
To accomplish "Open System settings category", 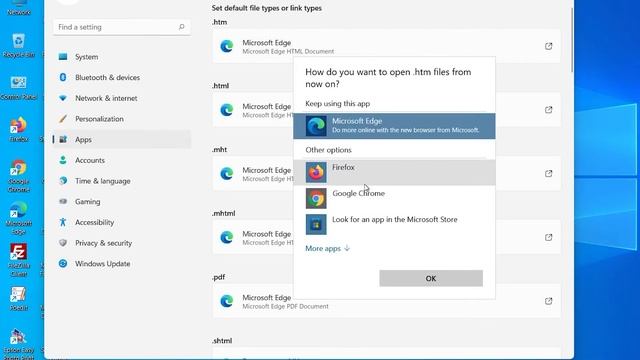I will [x=122, y=57].
